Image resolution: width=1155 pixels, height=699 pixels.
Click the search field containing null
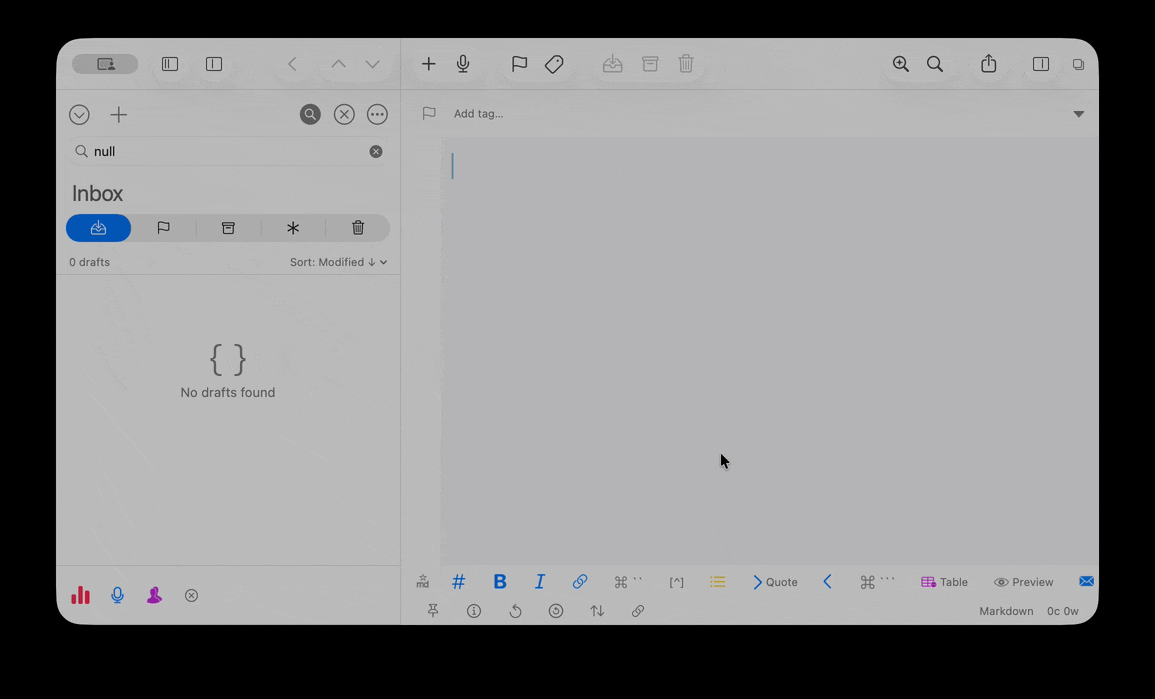(x=228, y=151)
